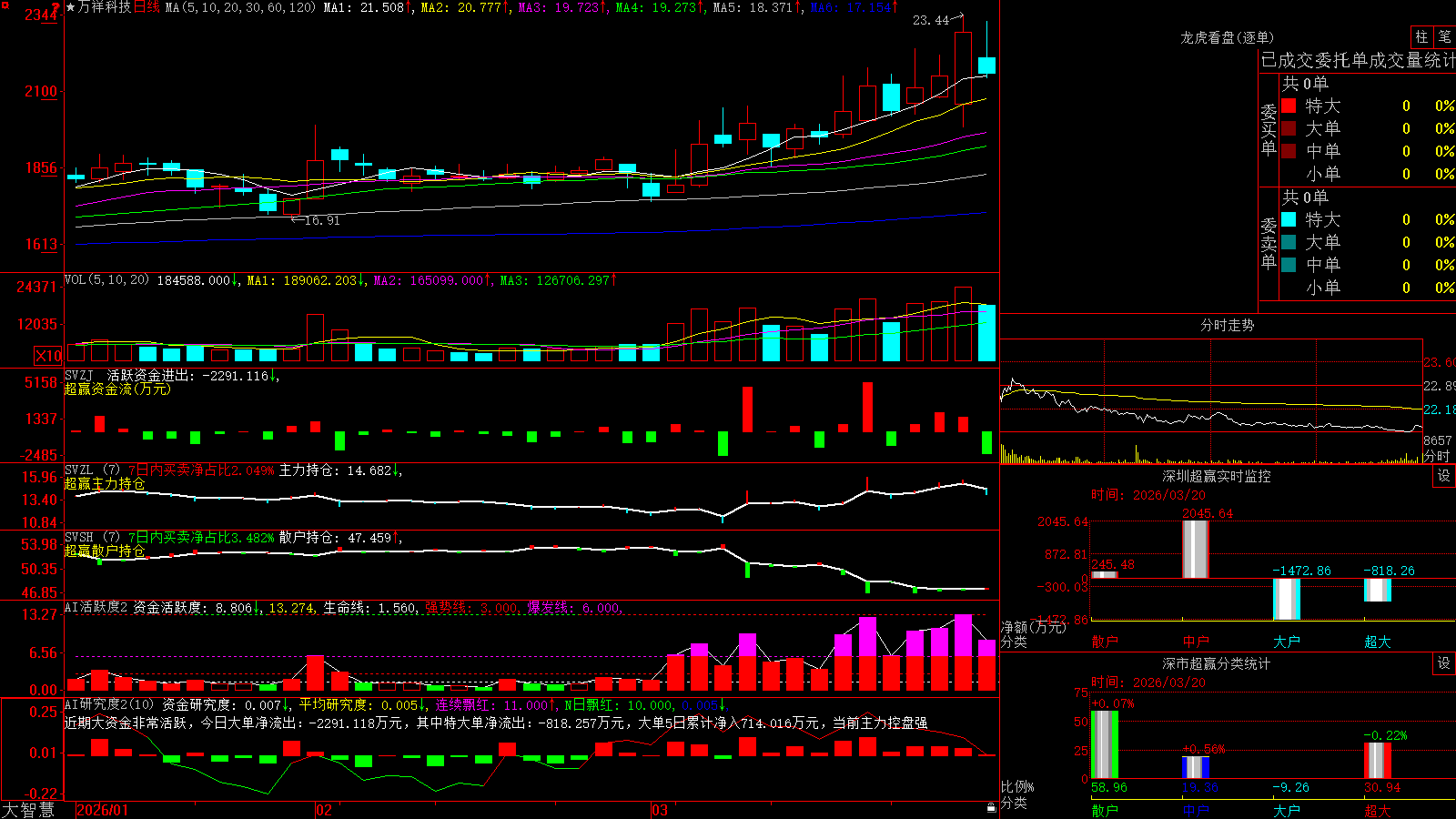This screenshot has width=1456, height=819.
Task: Jump to the 2026/01 date marker
Action: (x=103, y=810)
